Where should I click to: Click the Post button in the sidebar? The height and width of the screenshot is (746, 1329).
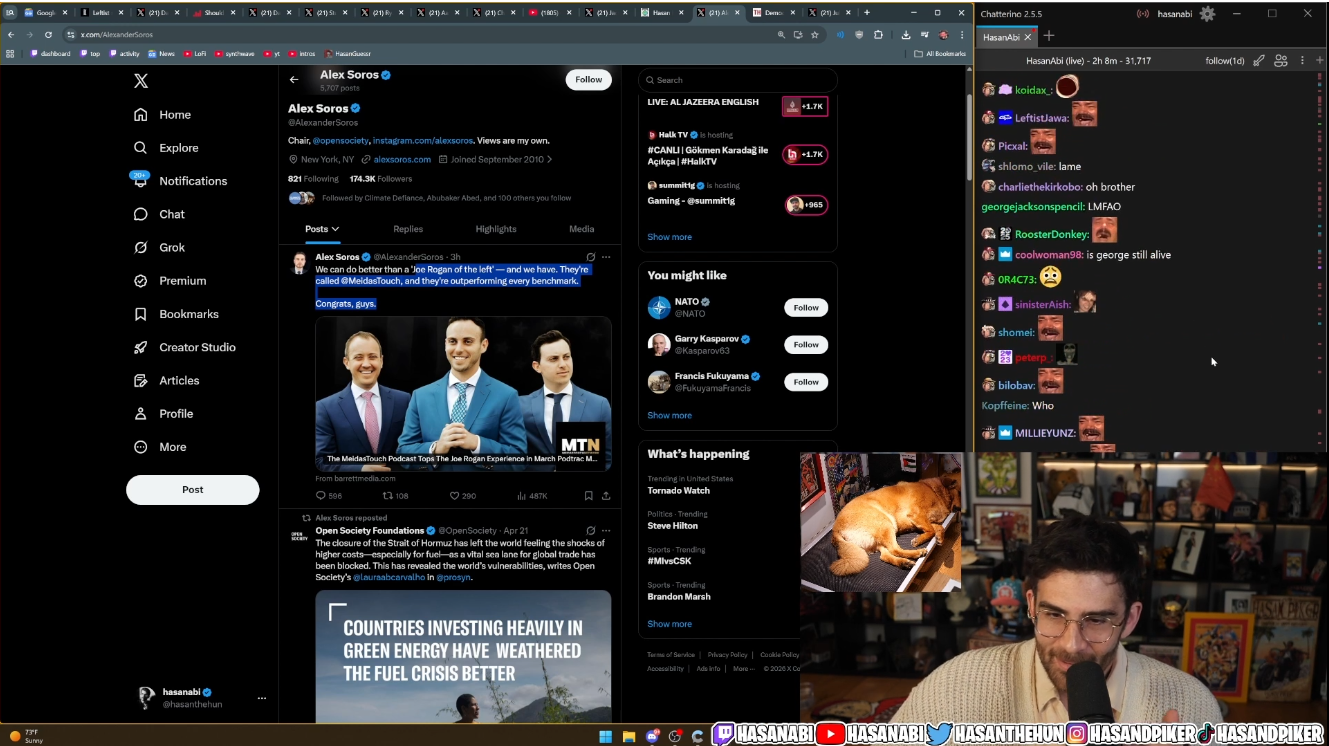193,490
